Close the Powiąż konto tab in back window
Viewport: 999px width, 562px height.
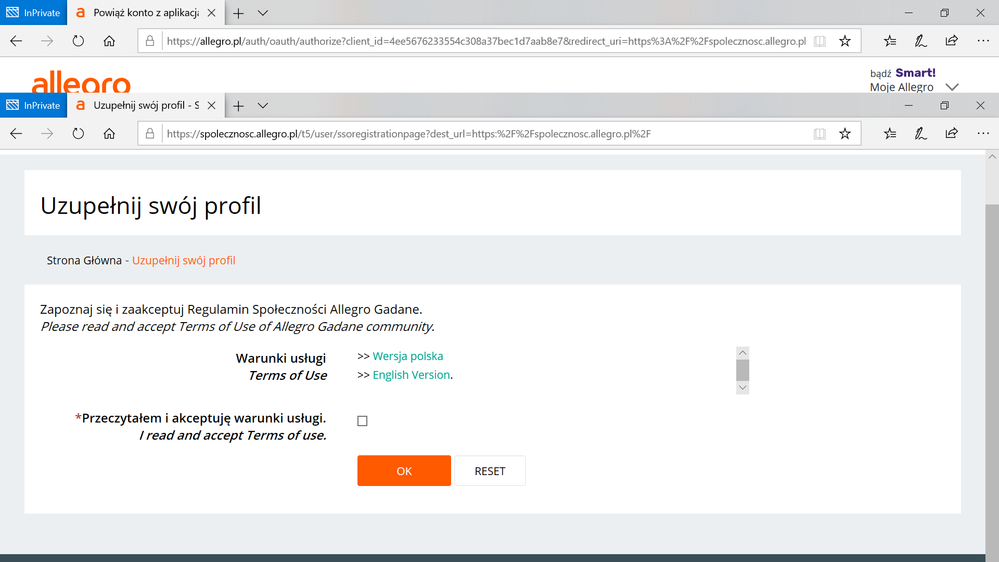(212, 13)
